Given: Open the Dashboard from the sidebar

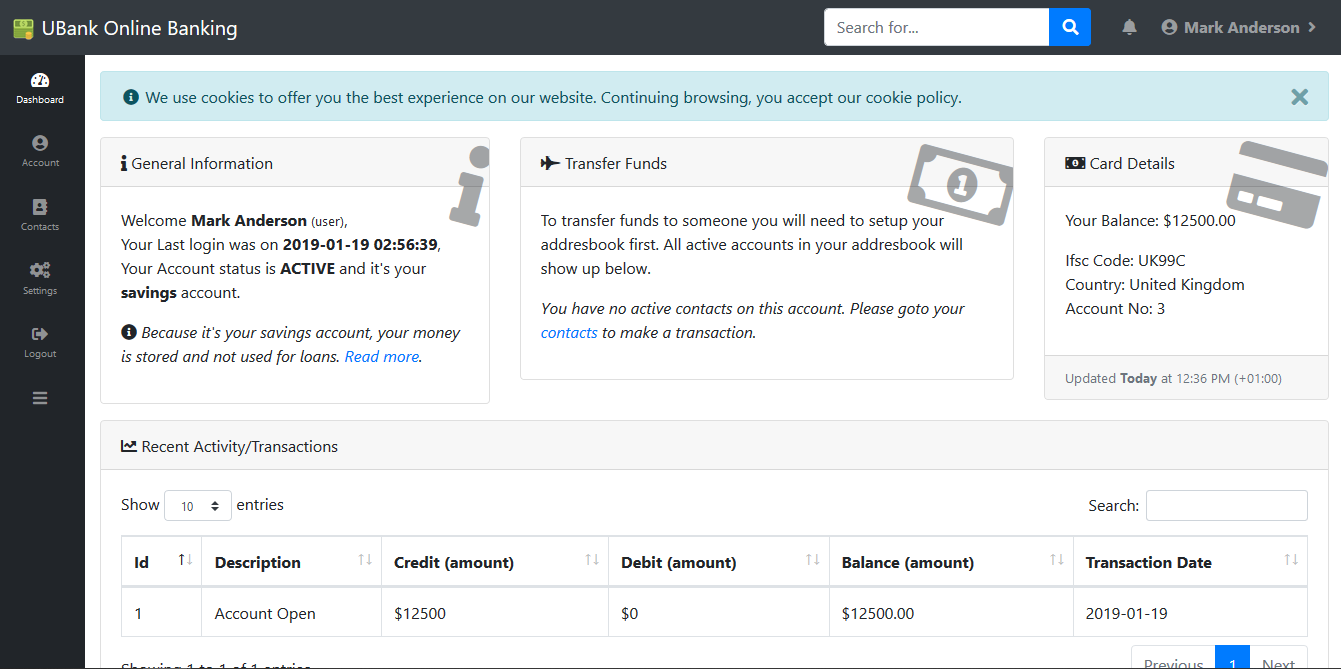Looking at the screenshot, I should 40,88.
